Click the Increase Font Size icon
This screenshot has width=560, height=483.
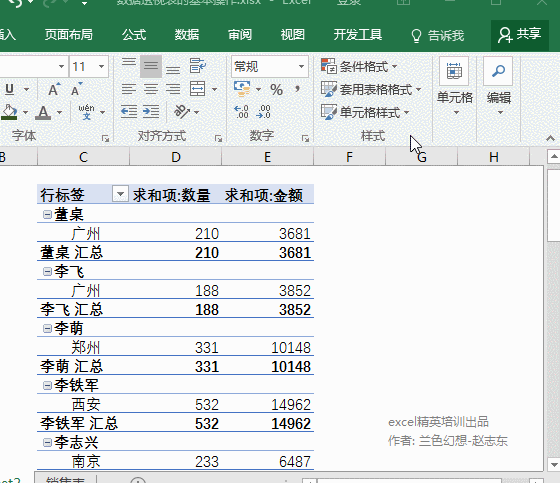click(x=54, y=89)
